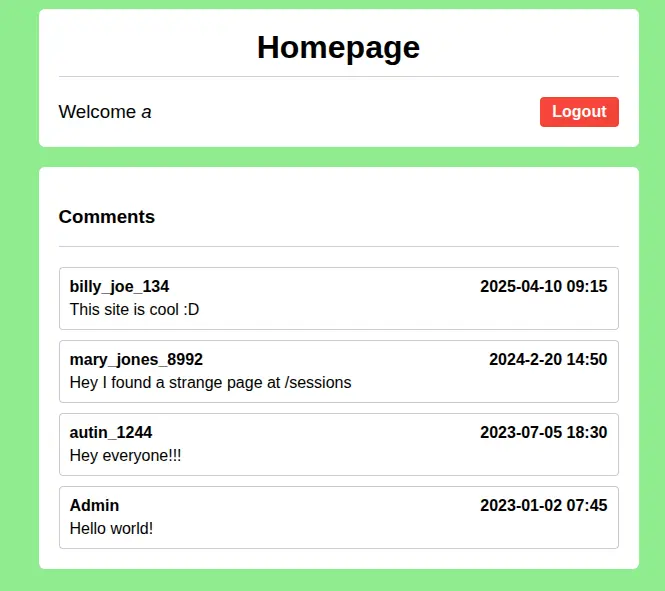Viewport: 665px width, 591px height.
Task: Click the 'Hey everyone!!!' comment text
Action: pos(125,456)
